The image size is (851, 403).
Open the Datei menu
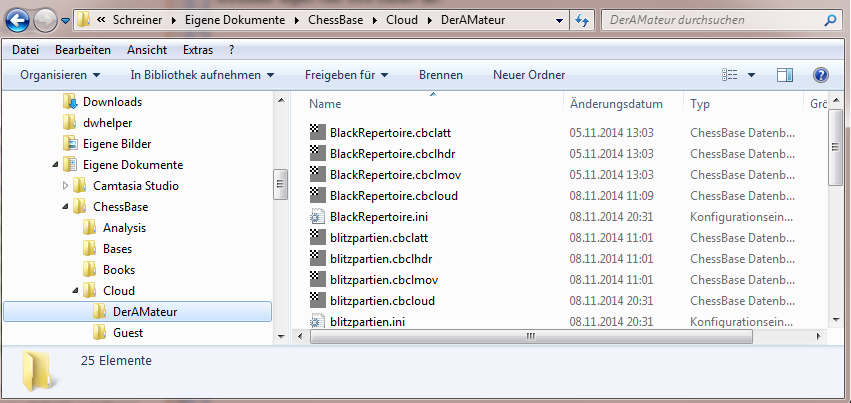point(26,50)
